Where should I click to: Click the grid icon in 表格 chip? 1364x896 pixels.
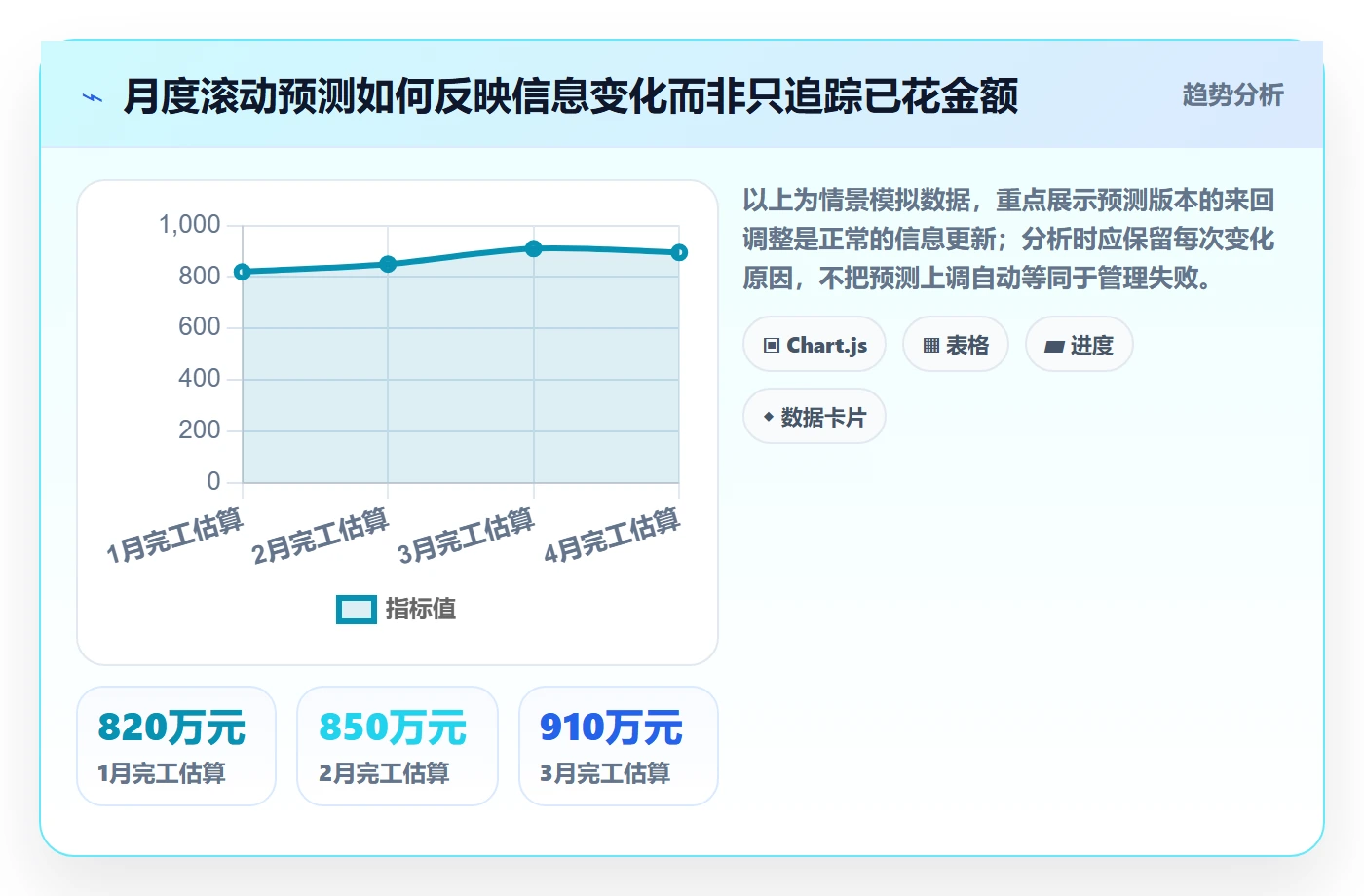pos(931,346)
